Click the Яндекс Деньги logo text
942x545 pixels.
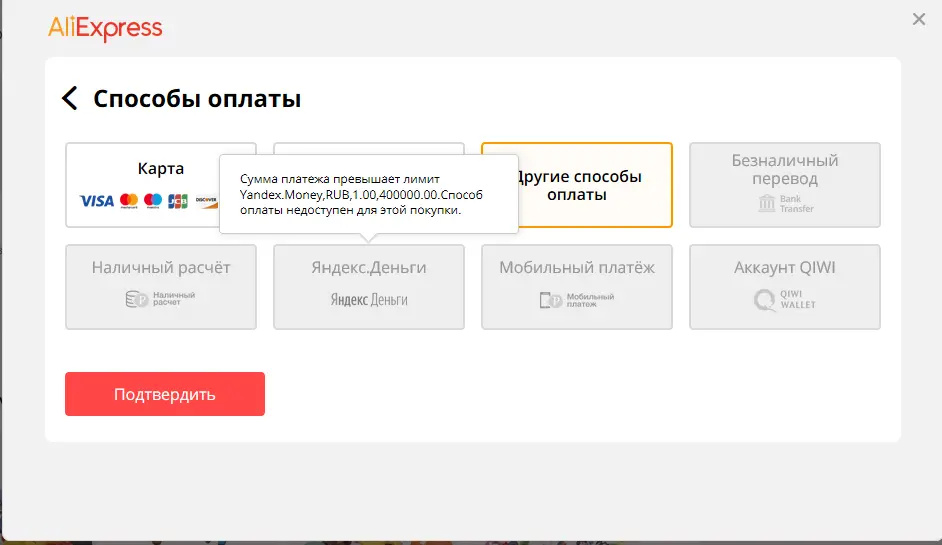[x=369, y=299]
